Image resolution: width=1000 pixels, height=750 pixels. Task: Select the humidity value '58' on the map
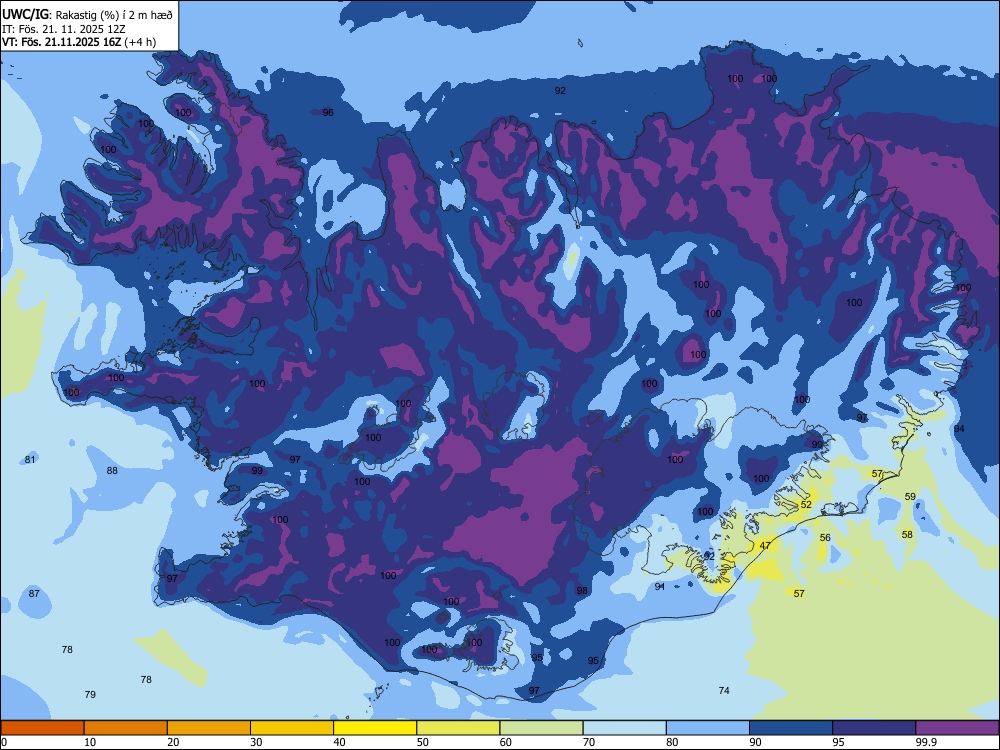point(908,534)
